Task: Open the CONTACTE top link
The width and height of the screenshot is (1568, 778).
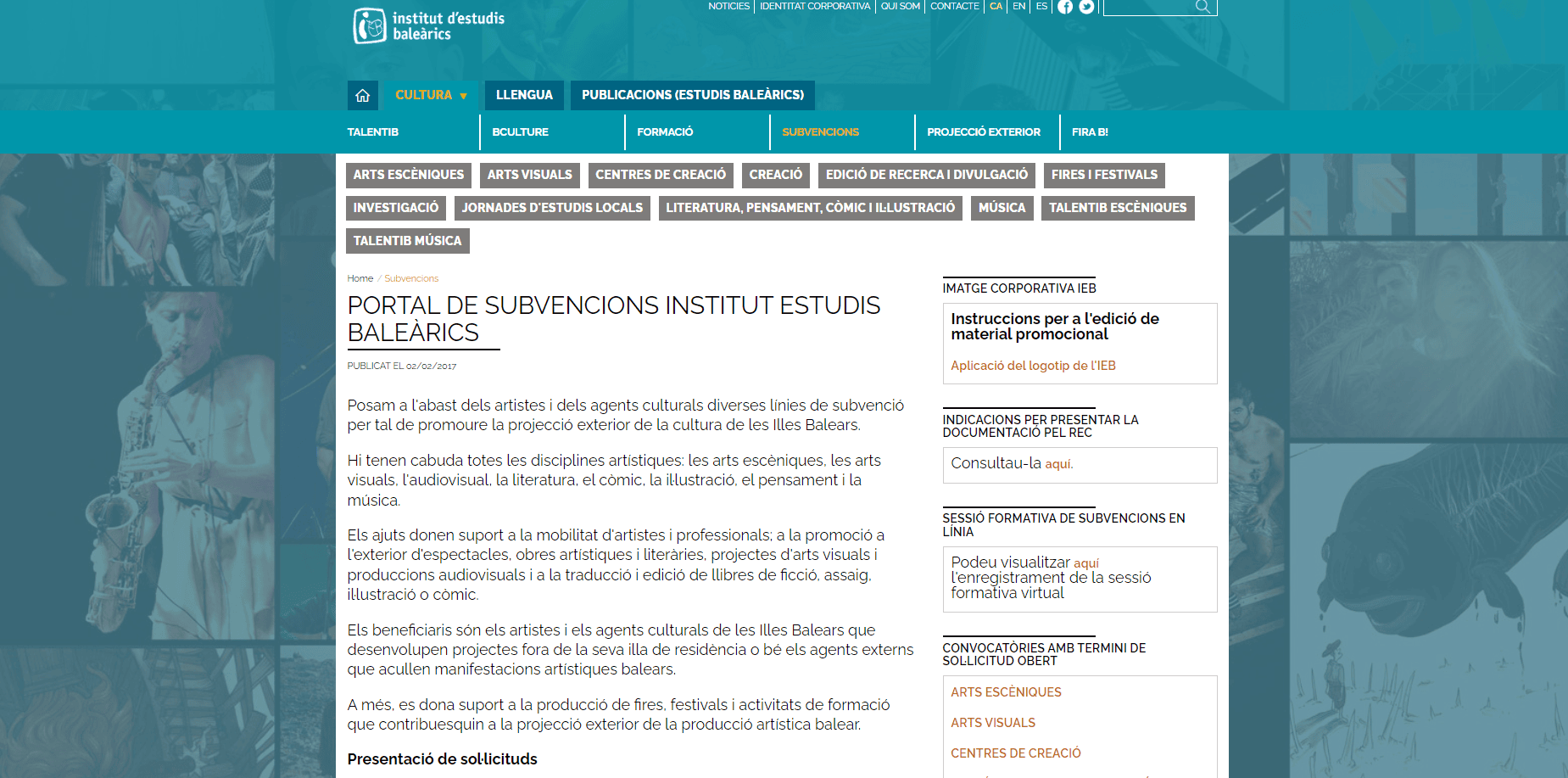Action: 955,6
